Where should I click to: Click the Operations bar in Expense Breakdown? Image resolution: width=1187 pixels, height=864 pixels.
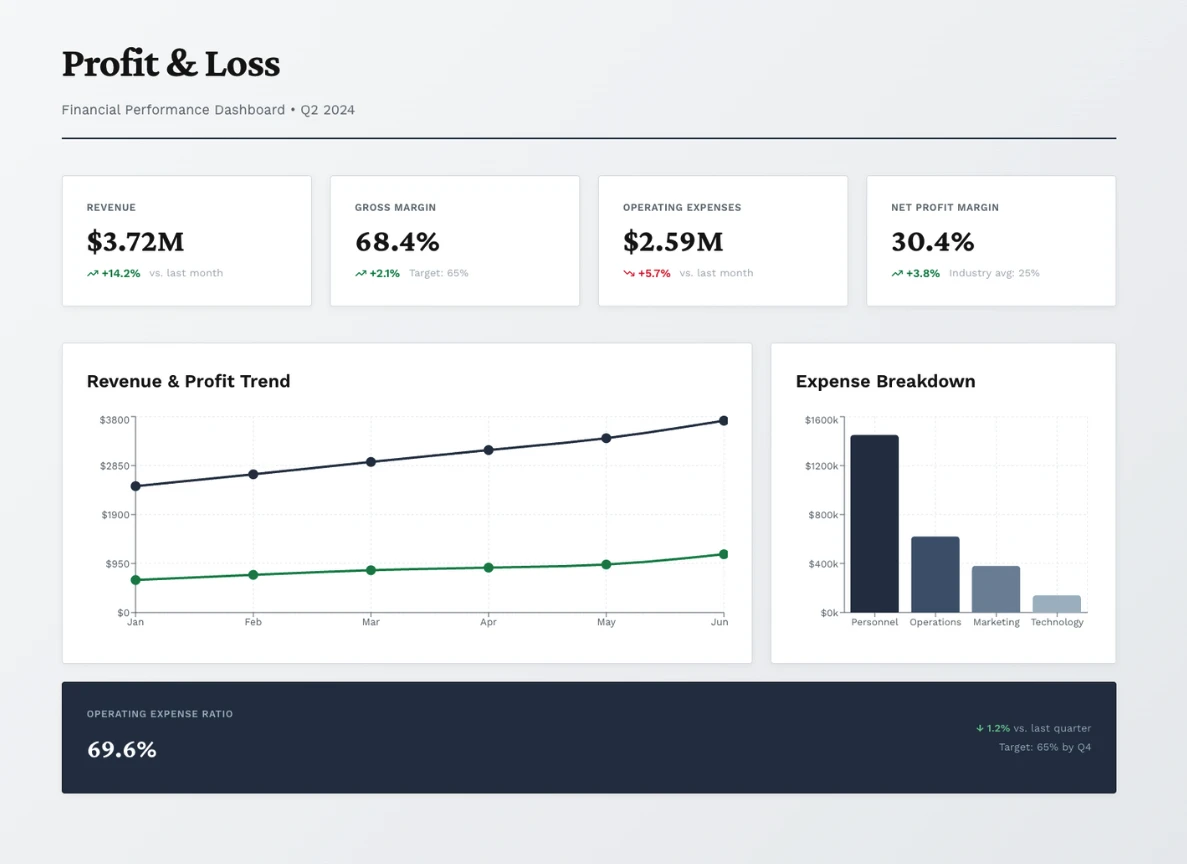[x=935, y=575]
